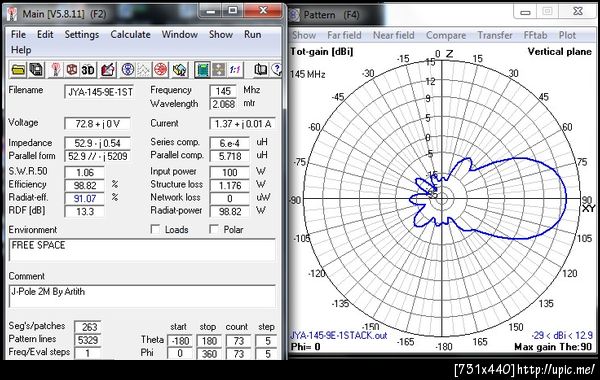Click the Pattern window title bar icon

pos(294,15)
